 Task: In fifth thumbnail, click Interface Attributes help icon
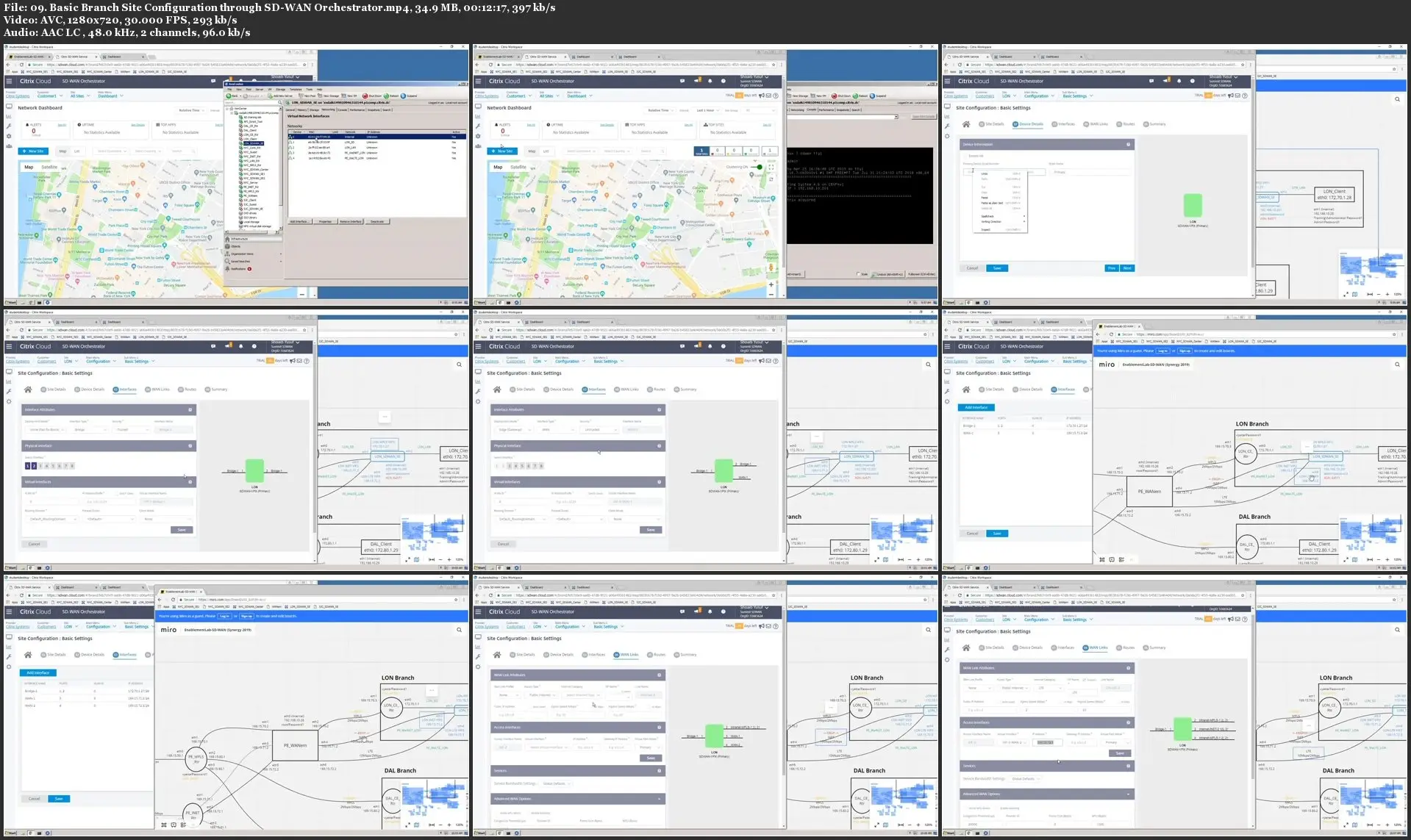[659, 409]
